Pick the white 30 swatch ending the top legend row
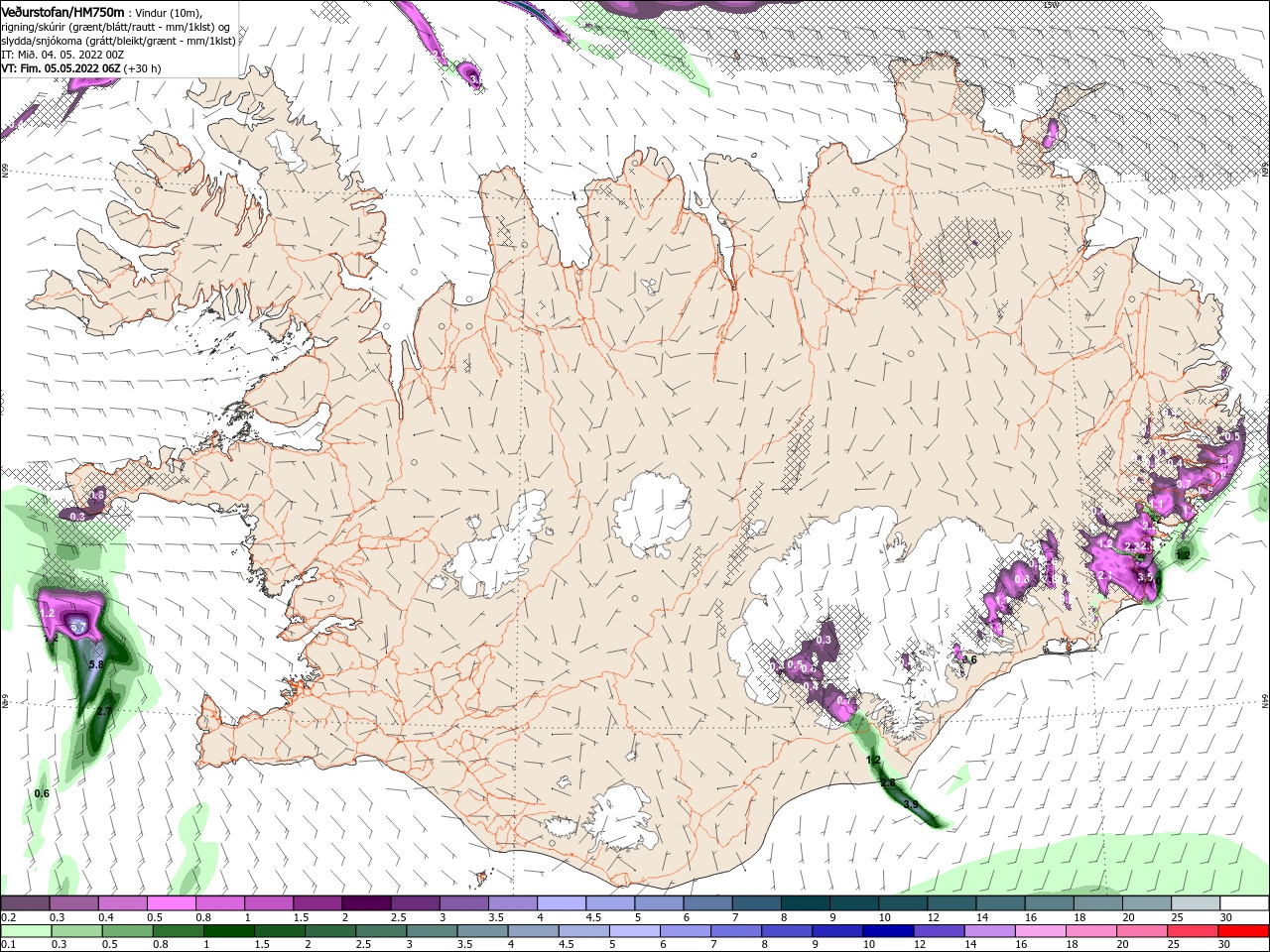1270x952 pixels. [x=1244, y=903]
